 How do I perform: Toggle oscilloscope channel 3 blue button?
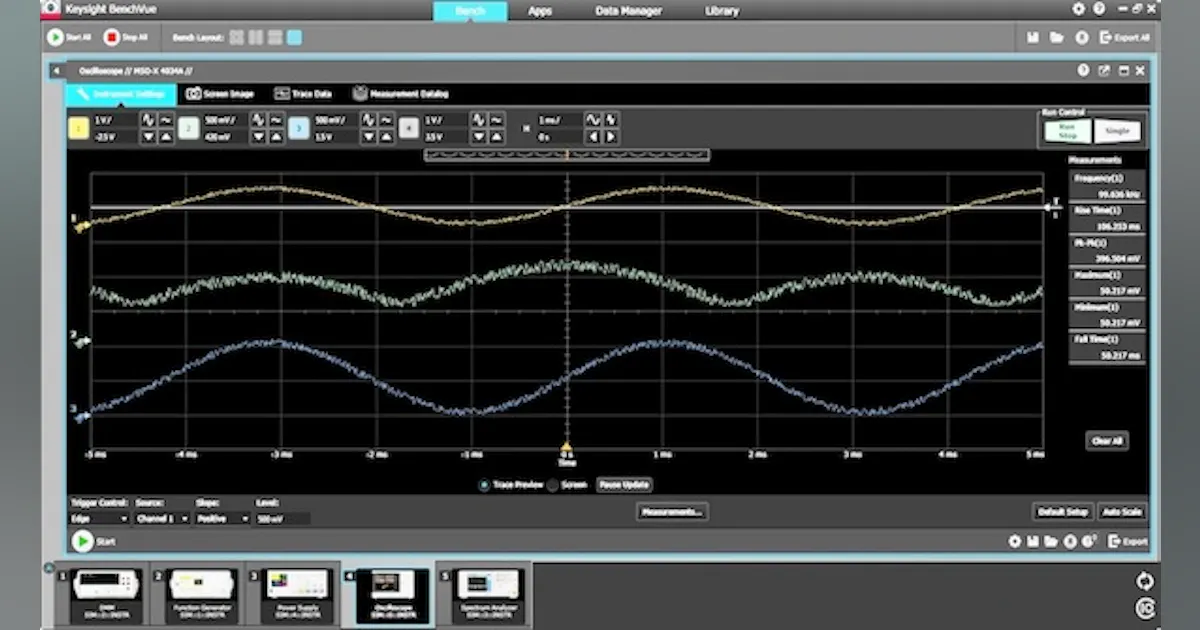click(298, 128)
